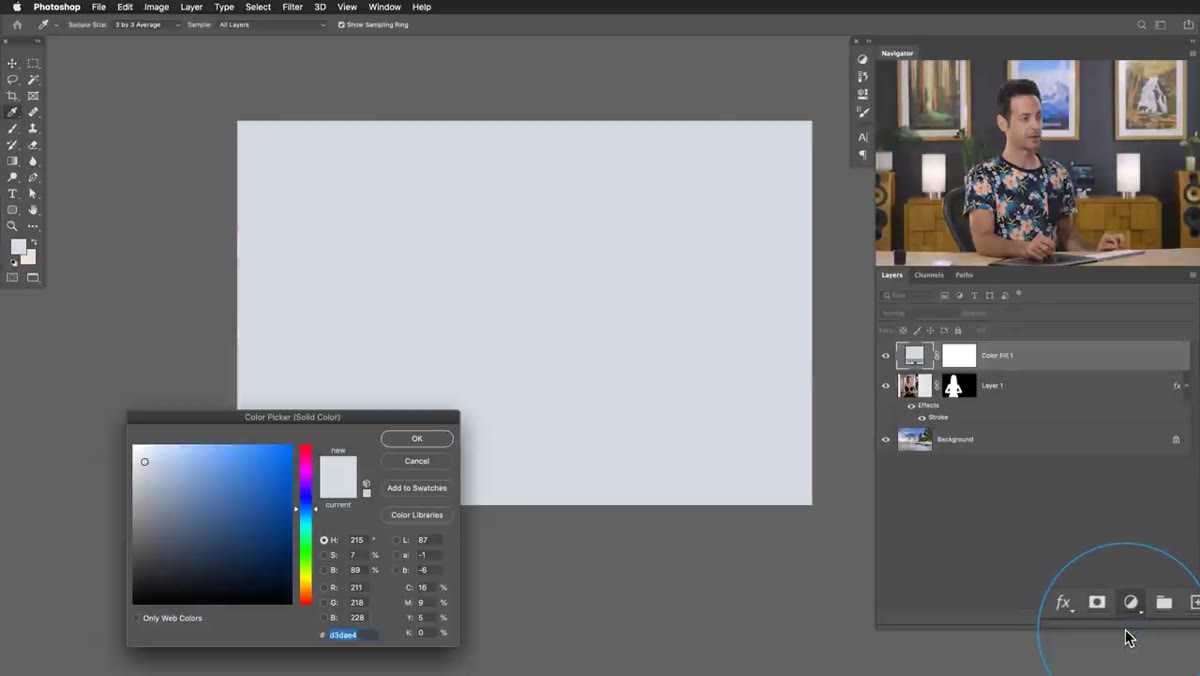Select the Rectangle shape tool
Viewport: 1200px width, 676px height.
tap(13, 210)
